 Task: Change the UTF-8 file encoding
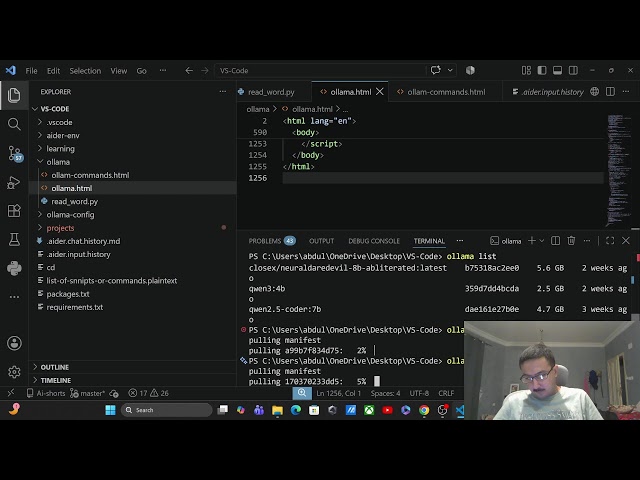(419, 393)
